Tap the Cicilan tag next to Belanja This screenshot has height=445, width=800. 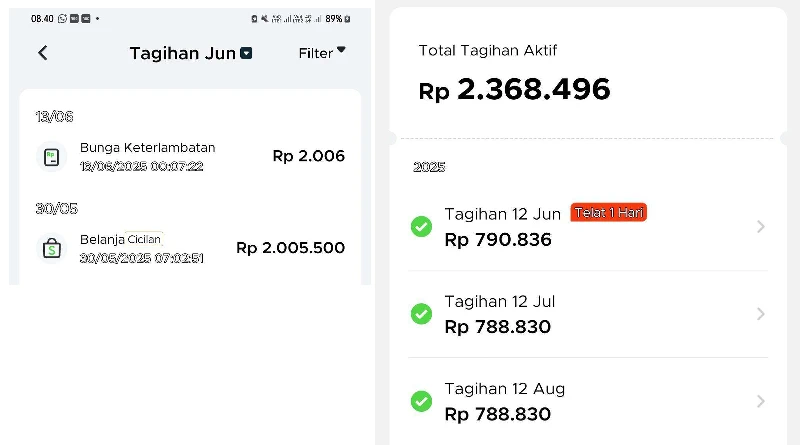point(144,239)
